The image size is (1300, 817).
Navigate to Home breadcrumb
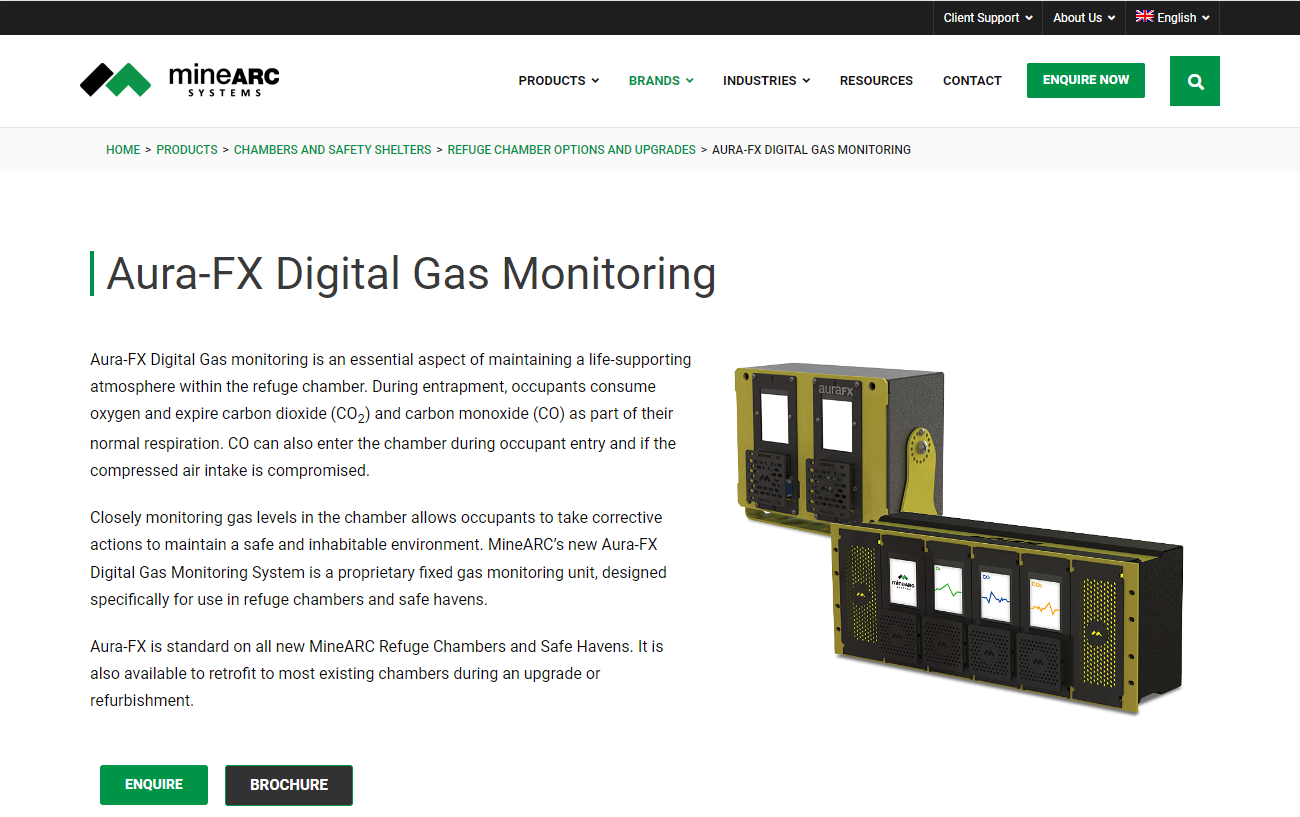tap(123, 150)
